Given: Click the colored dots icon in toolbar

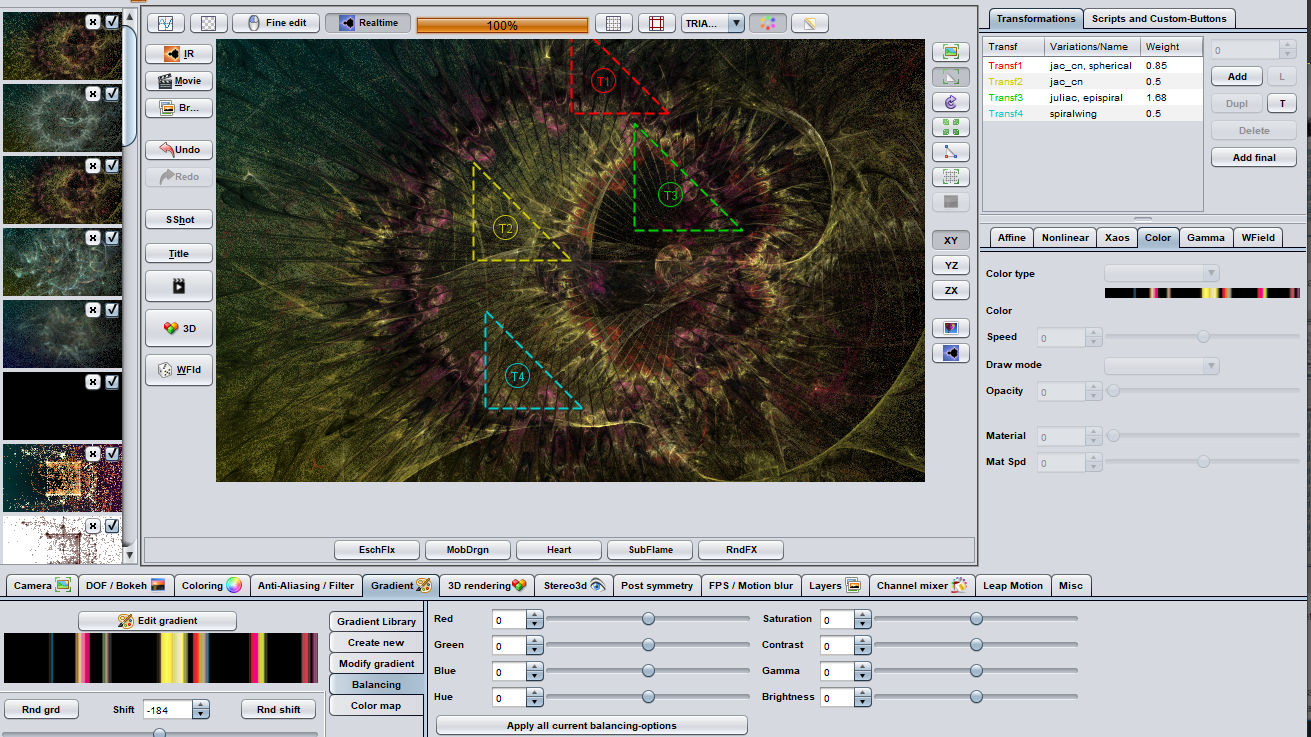Looking at the screenshot, I should tap(768, 23).
